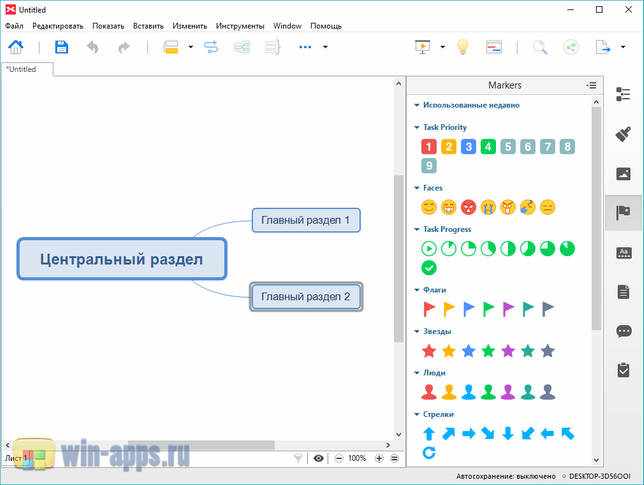
Task: Add priority 3 blue marker
Action: (x=468, y=147)
